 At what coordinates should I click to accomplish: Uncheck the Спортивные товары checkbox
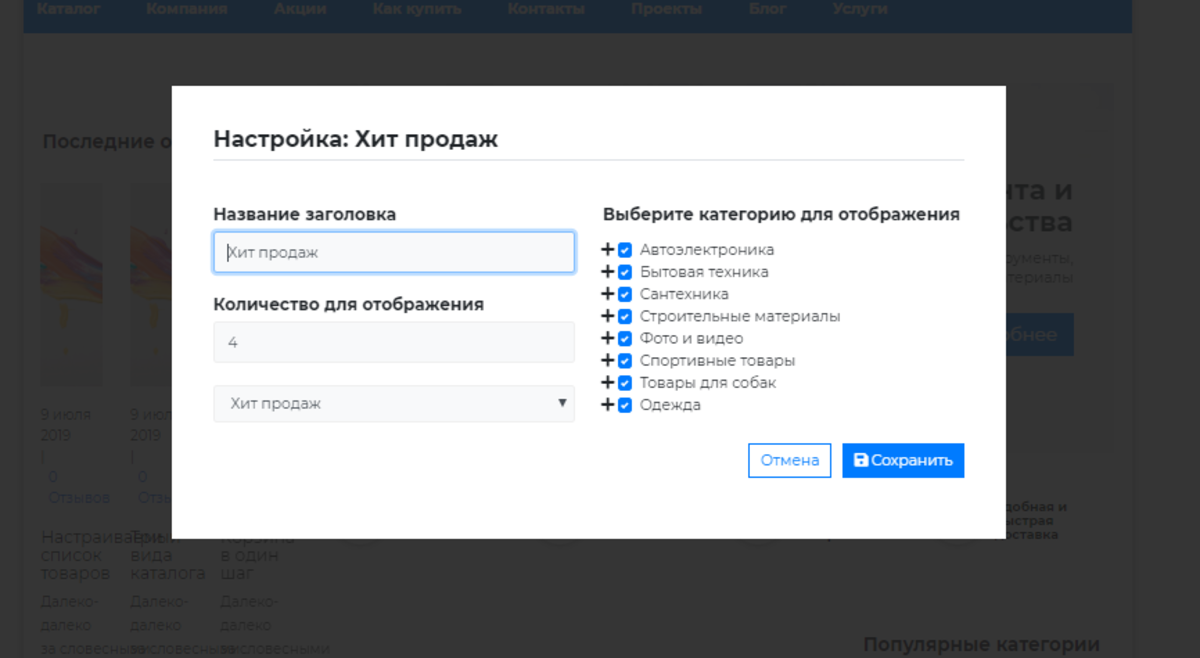pos(625,360)
